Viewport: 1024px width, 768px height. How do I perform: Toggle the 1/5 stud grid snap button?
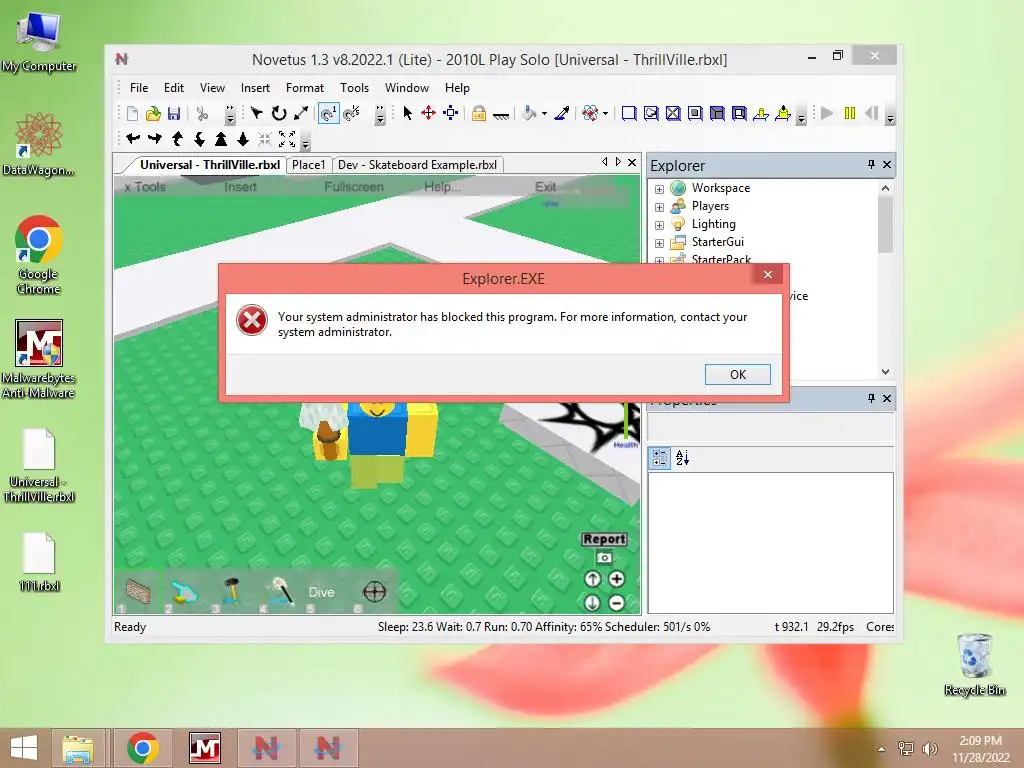tap(351, 114)
